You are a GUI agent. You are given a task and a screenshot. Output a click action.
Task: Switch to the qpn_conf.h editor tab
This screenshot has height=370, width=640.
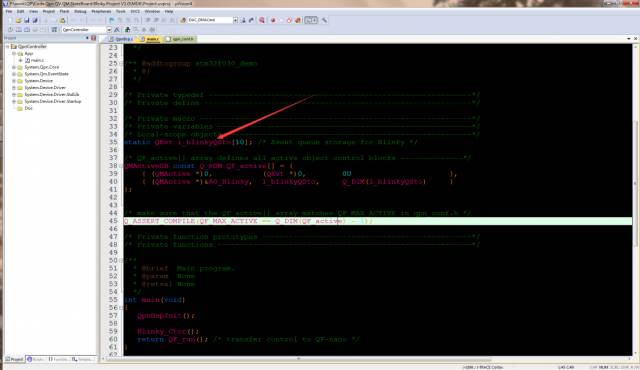point(180,39)
